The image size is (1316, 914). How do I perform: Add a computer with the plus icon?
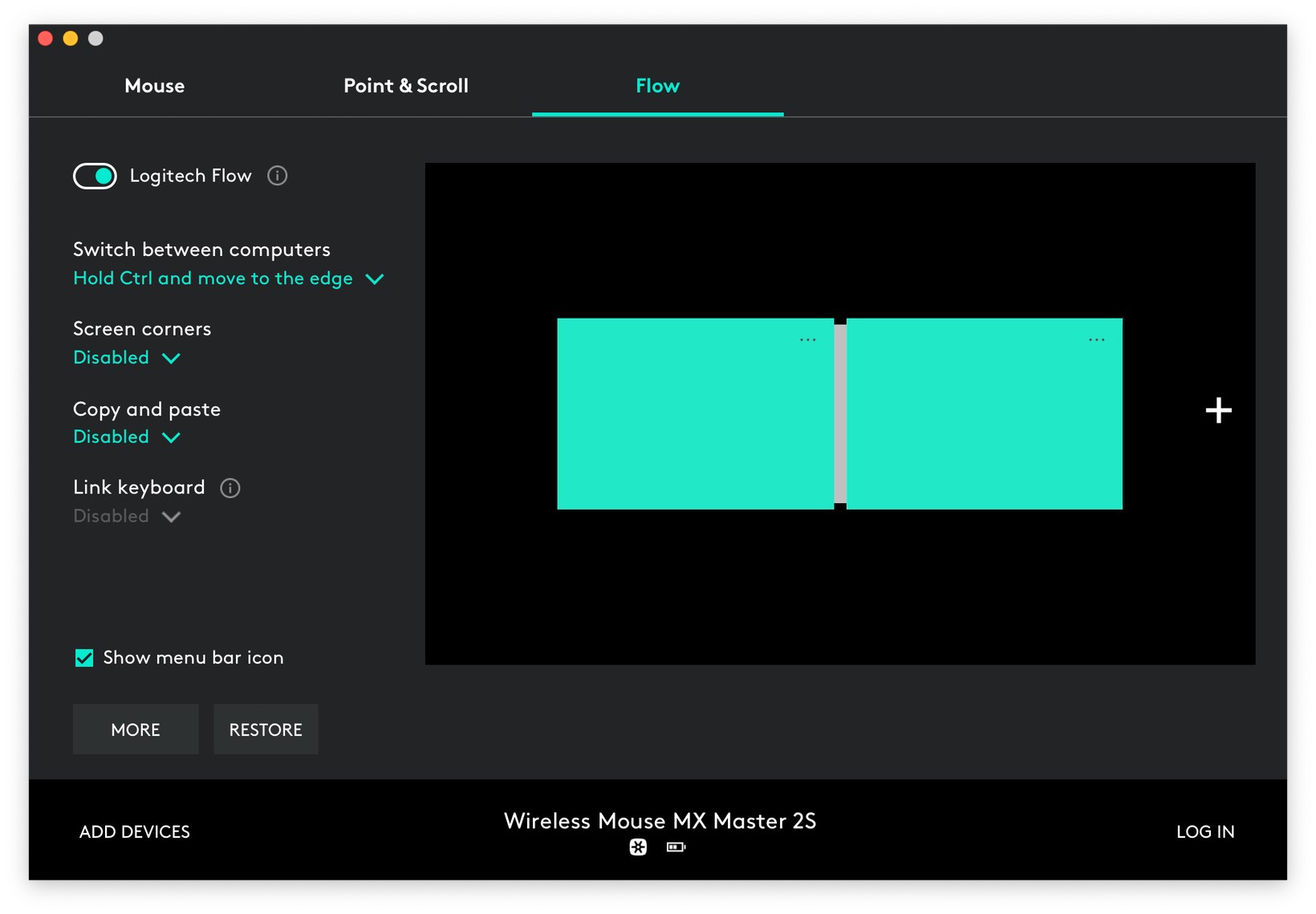pyautogui.click(x=1218, y=410)
